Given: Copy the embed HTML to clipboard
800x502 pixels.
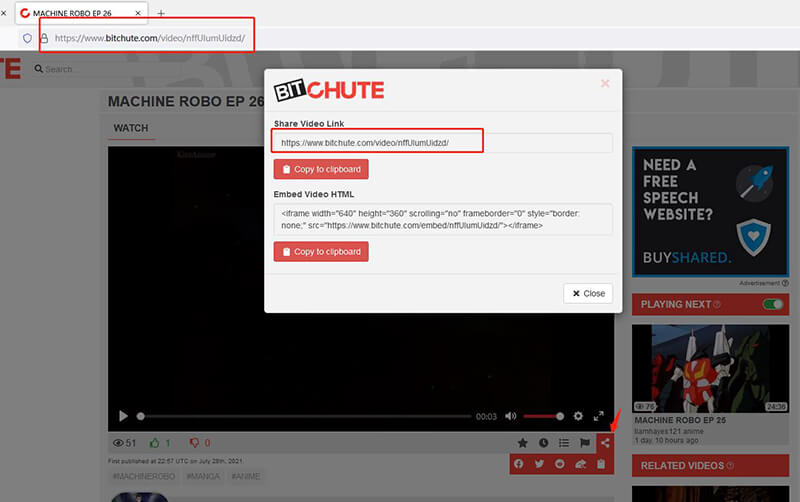Looking at the screenshot, I should tap(321, 252).
